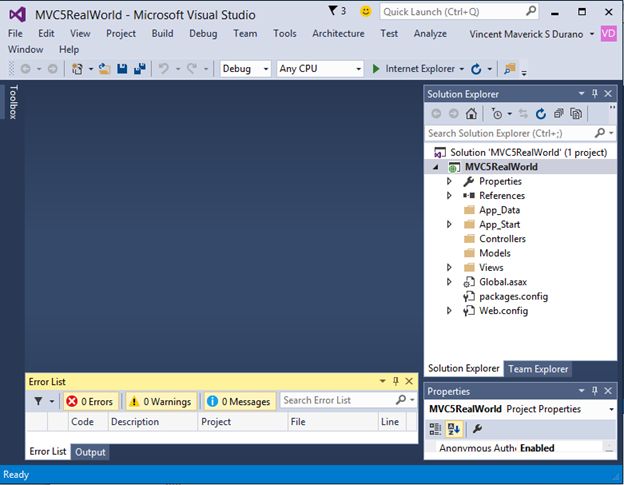Click the feedback smiley icon
Viewport: 624px width, 485px height.
[x=365, y=11]
